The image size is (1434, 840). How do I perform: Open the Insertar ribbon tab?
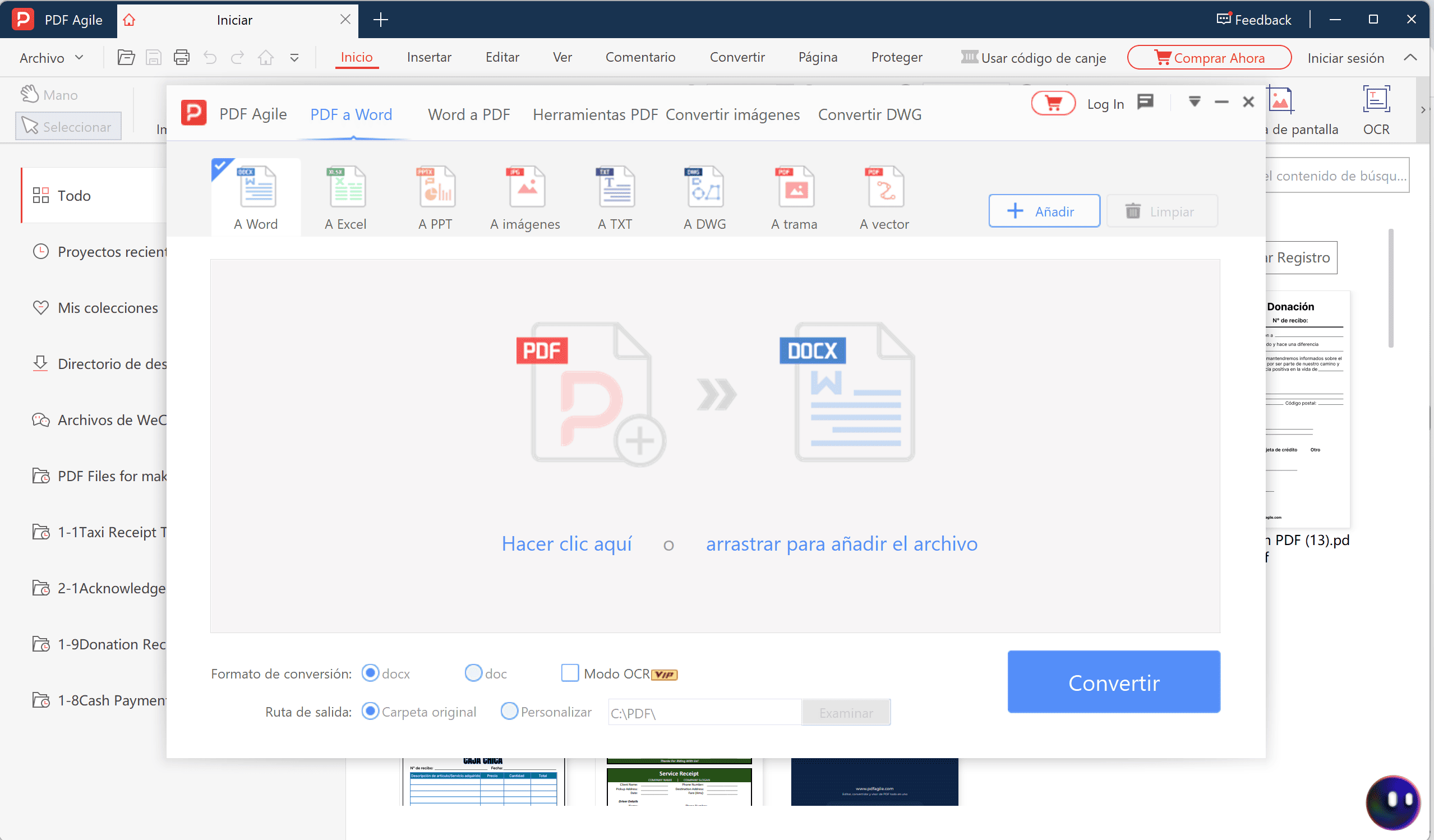[x=429, y=58]
